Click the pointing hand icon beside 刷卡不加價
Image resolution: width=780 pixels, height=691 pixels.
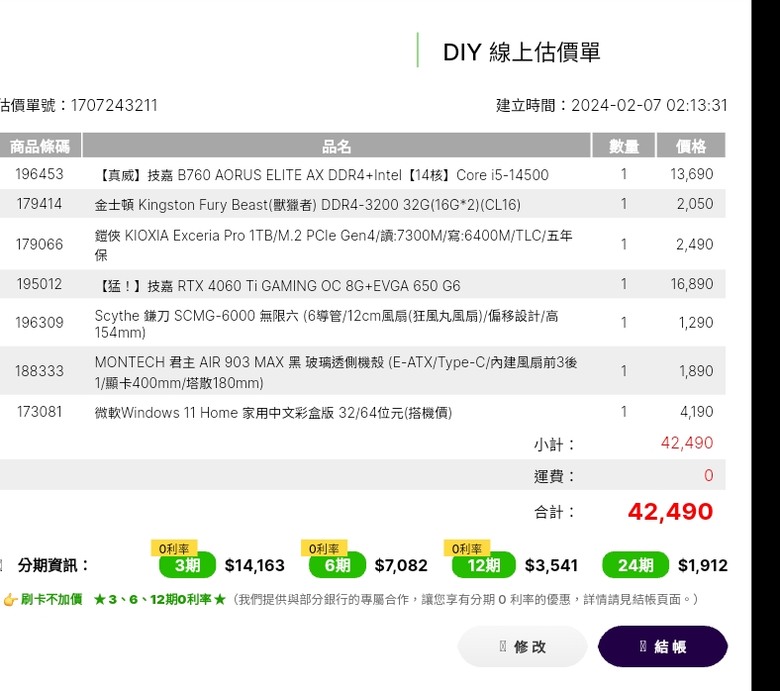pyautogui.click(x=10, y=599)
